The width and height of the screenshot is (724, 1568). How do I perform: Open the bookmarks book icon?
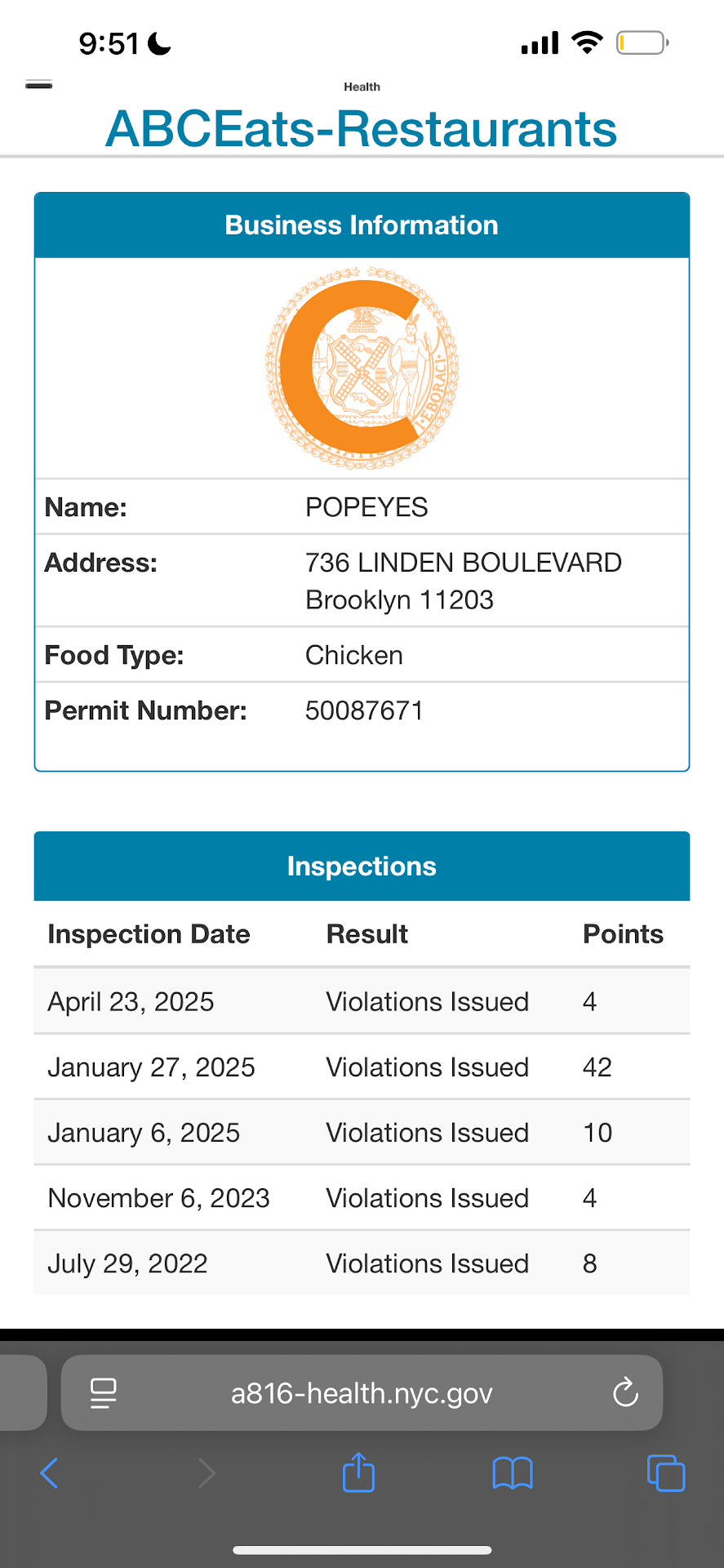pos(512,1473)
